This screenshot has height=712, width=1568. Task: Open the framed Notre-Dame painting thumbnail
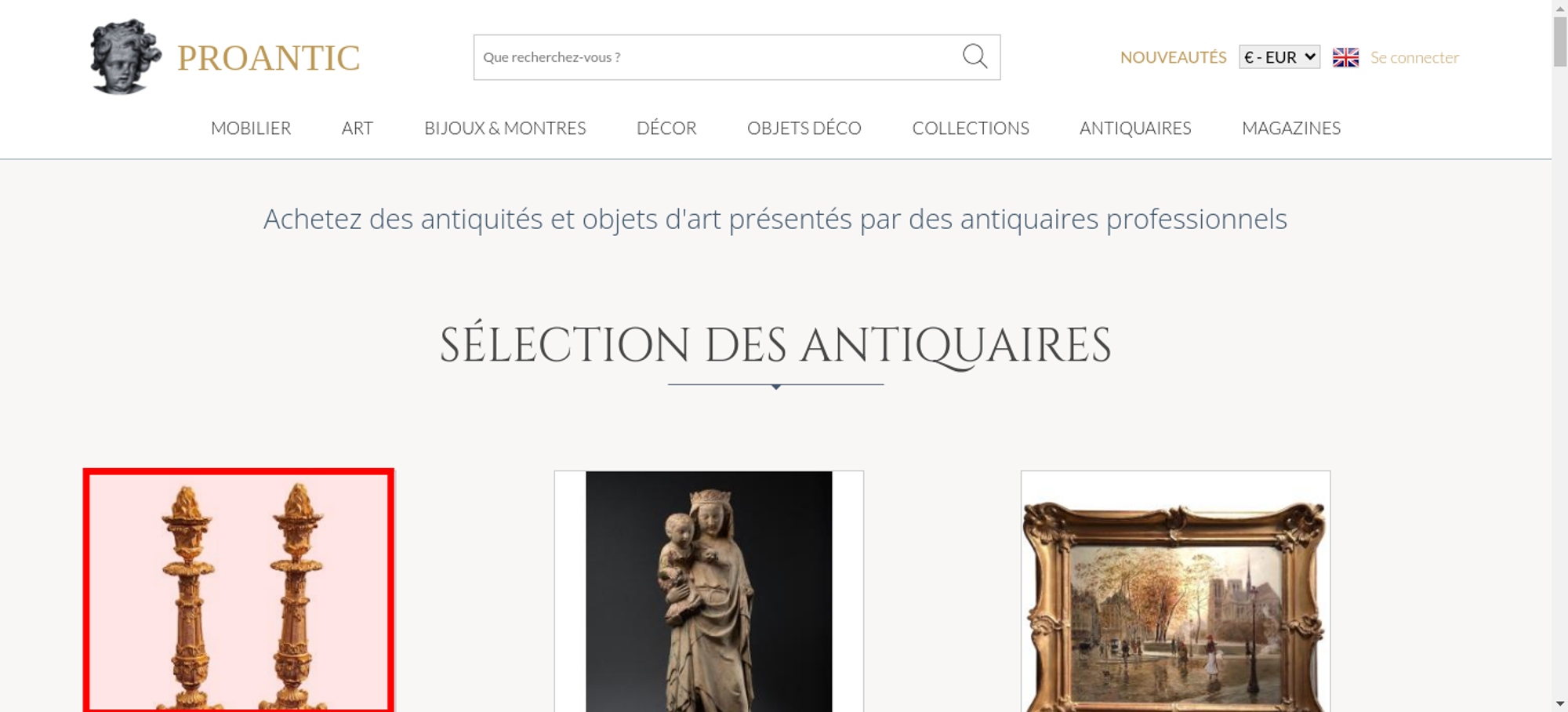click(1175, 591)
